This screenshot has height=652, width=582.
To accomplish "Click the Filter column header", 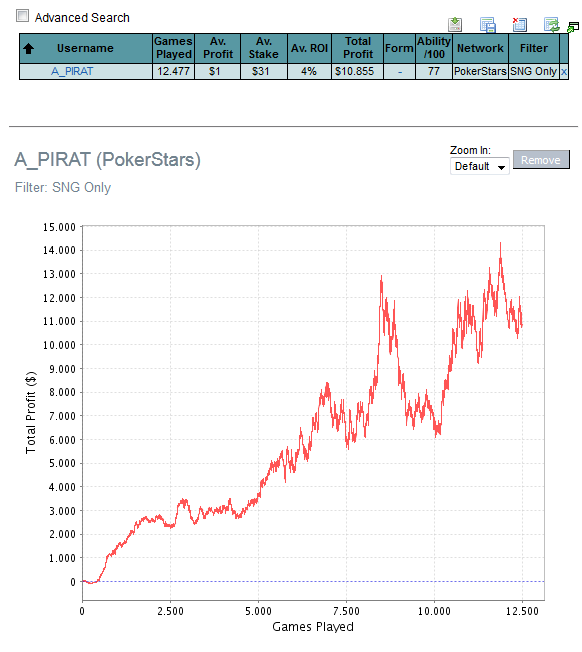I will pyautogui.click(x=534, y=48).
